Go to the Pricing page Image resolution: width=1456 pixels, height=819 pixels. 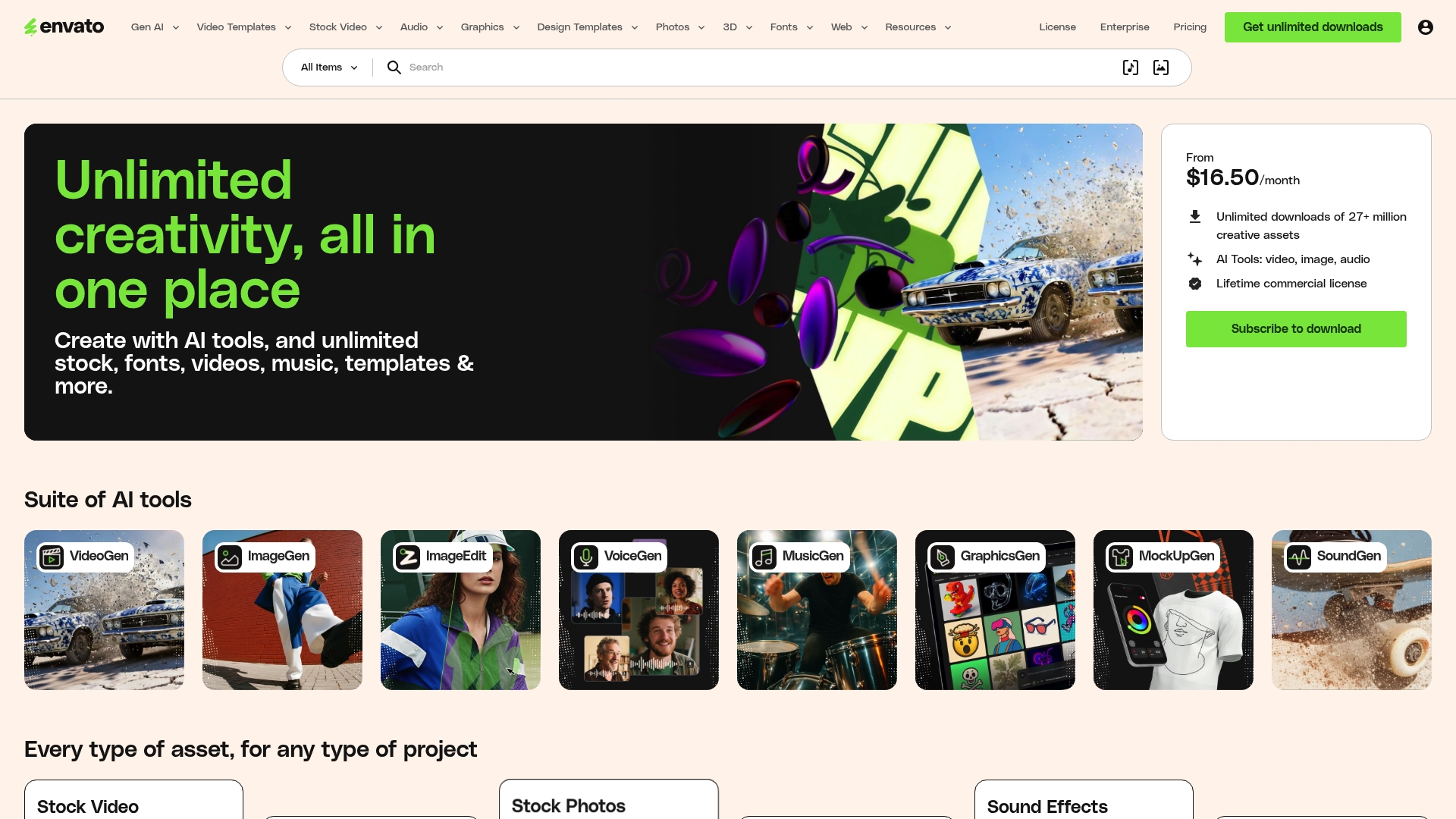pyautogui.click(x=1190, y=27)
